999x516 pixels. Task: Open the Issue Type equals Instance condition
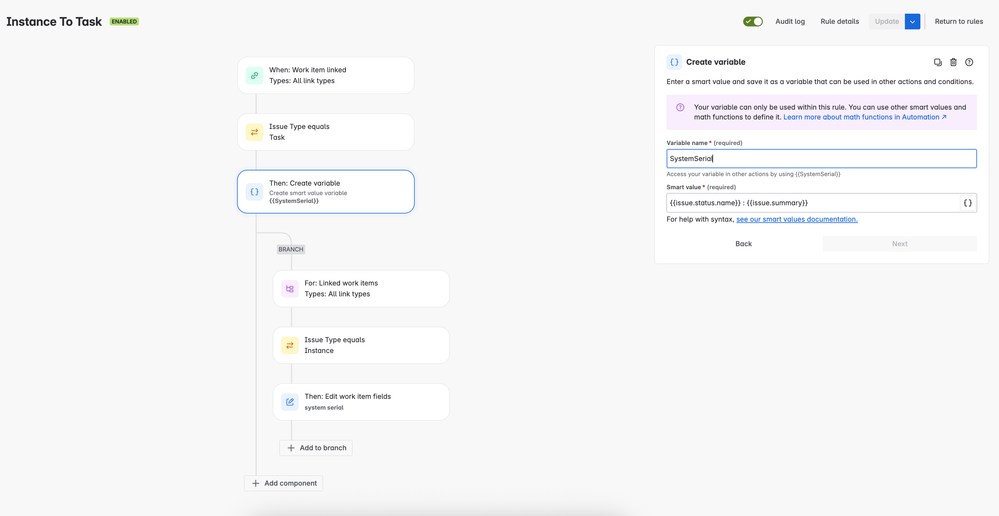point(361,345)
